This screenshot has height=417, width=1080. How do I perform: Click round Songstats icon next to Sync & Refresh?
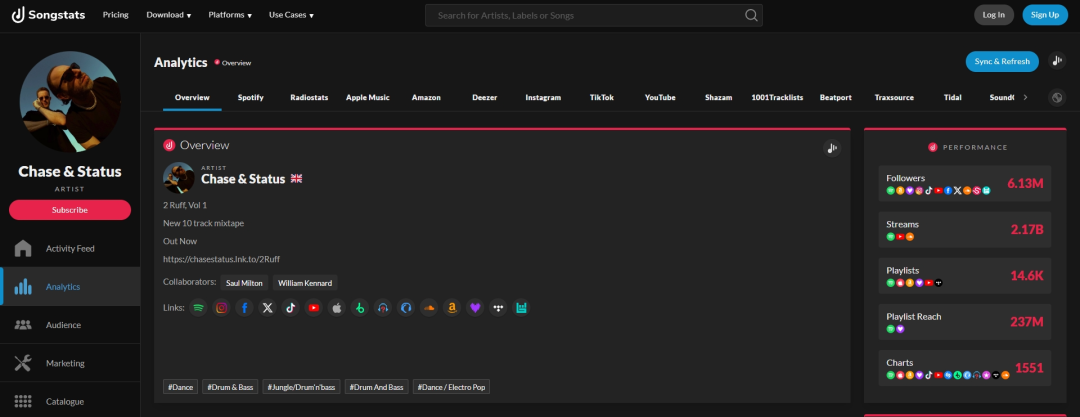point(1057,61)
